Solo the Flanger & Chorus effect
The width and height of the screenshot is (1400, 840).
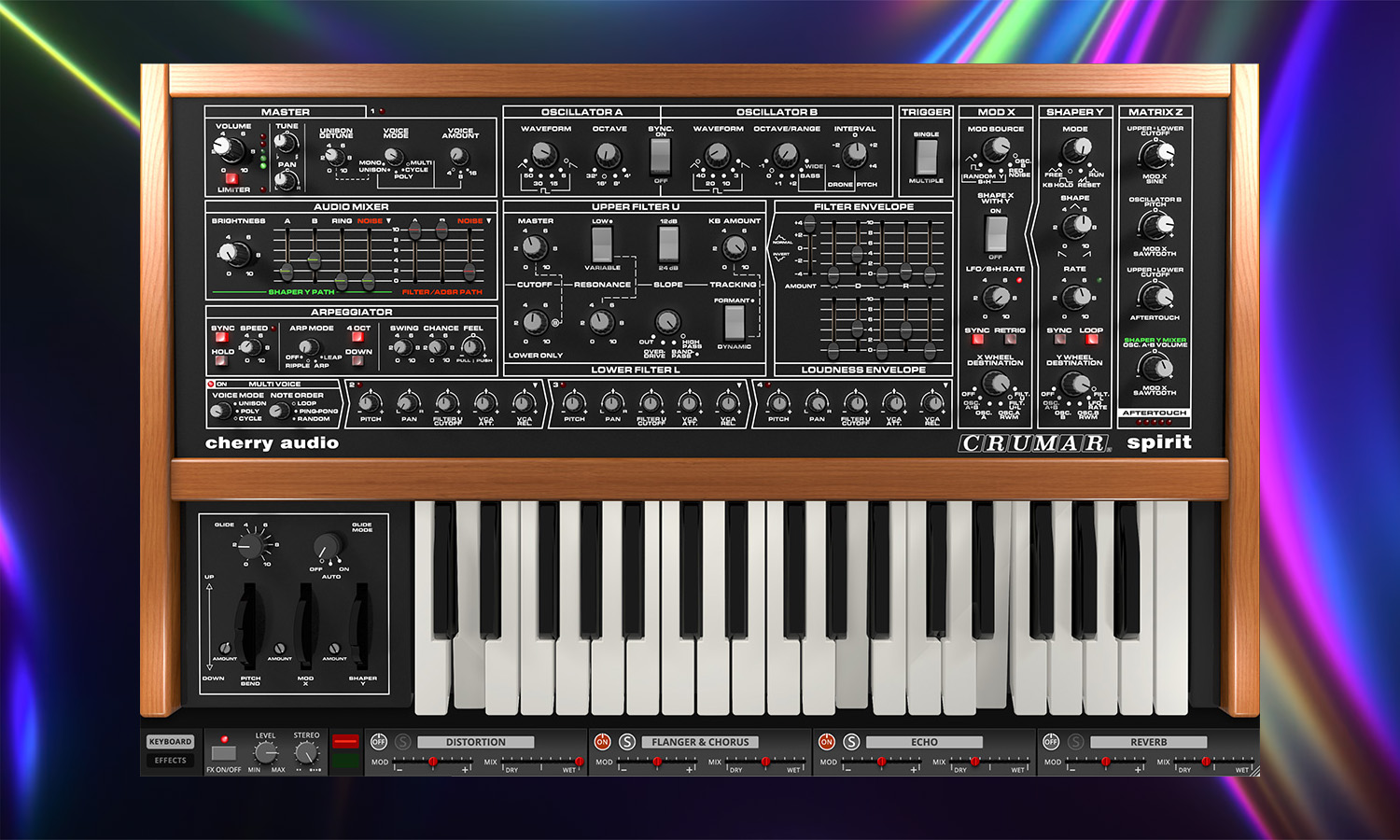(x=627, y=742)
